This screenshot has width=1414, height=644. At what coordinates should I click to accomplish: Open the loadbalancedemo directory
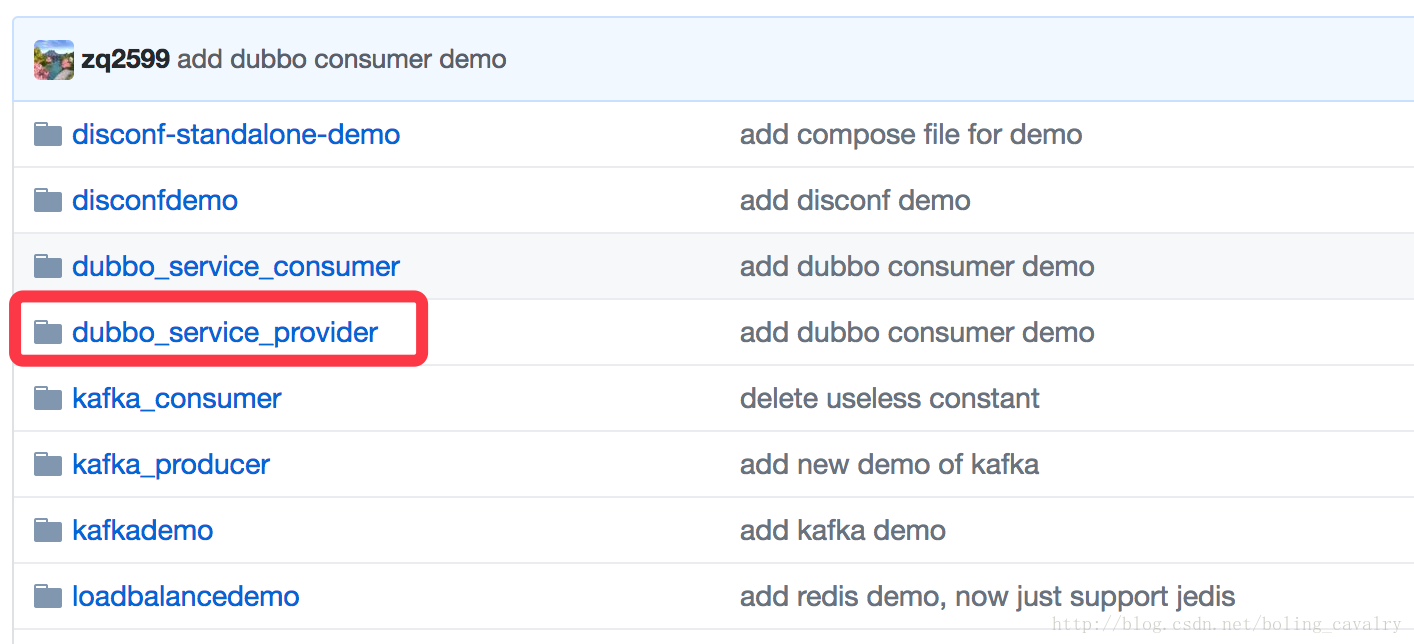click(186, 597)
